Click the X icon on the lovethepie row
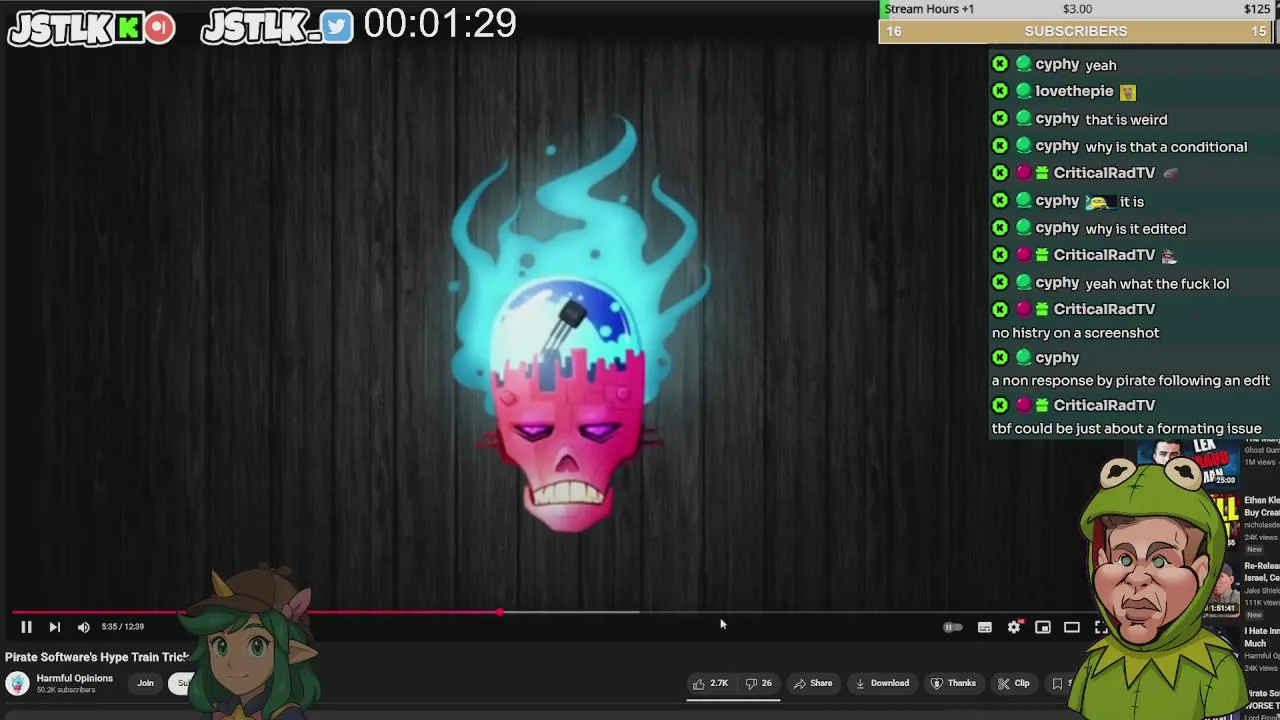This screenshot has width=1280, height=720. 1000,91
